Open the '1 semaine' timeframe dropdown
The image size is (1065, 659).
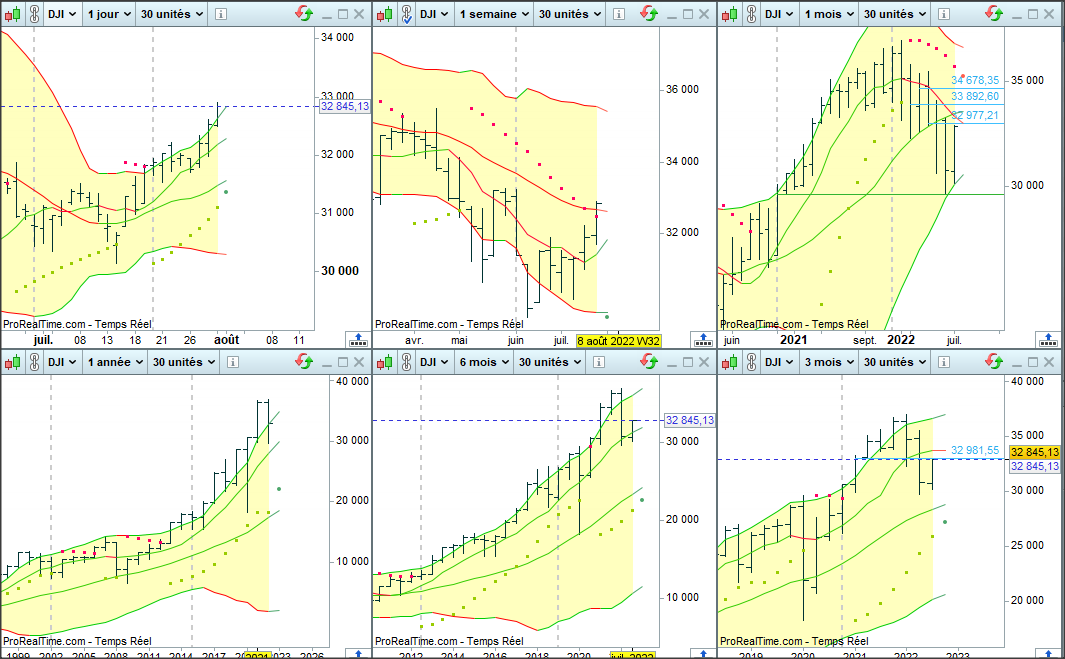click(x=493, y=14)
